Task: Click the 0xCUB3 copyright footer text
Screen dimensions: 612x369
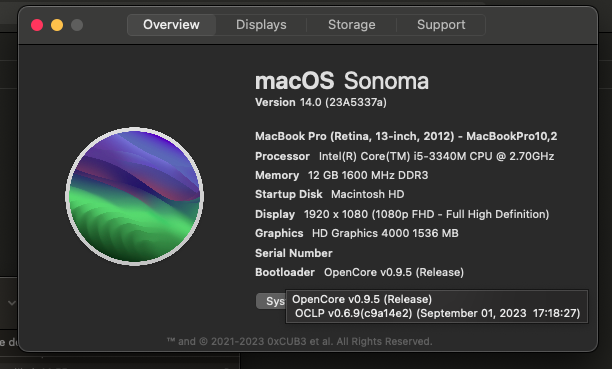Action: (x=300, y=342)
